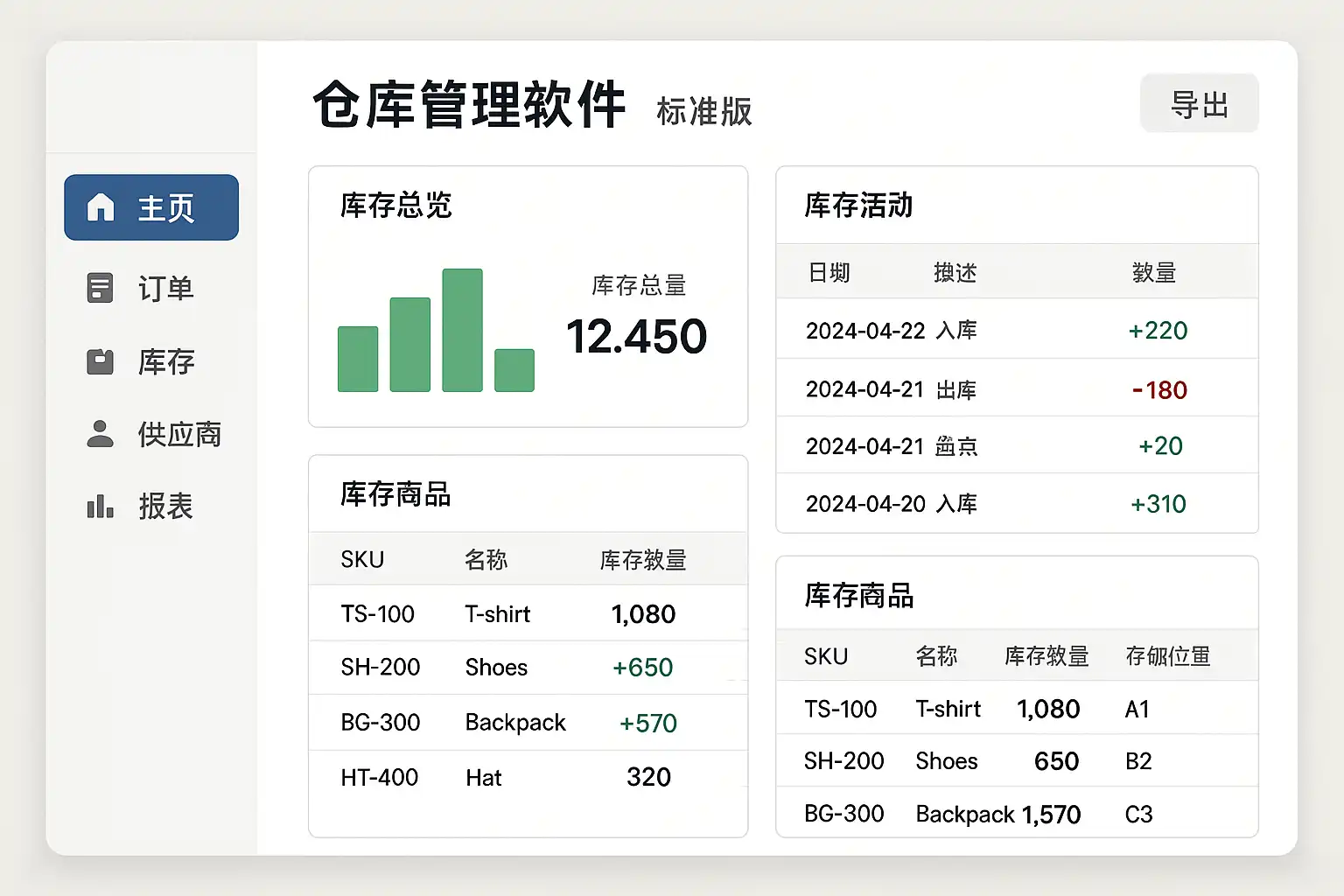
Task: Click the inventory box icon
Action: (100, 361)
